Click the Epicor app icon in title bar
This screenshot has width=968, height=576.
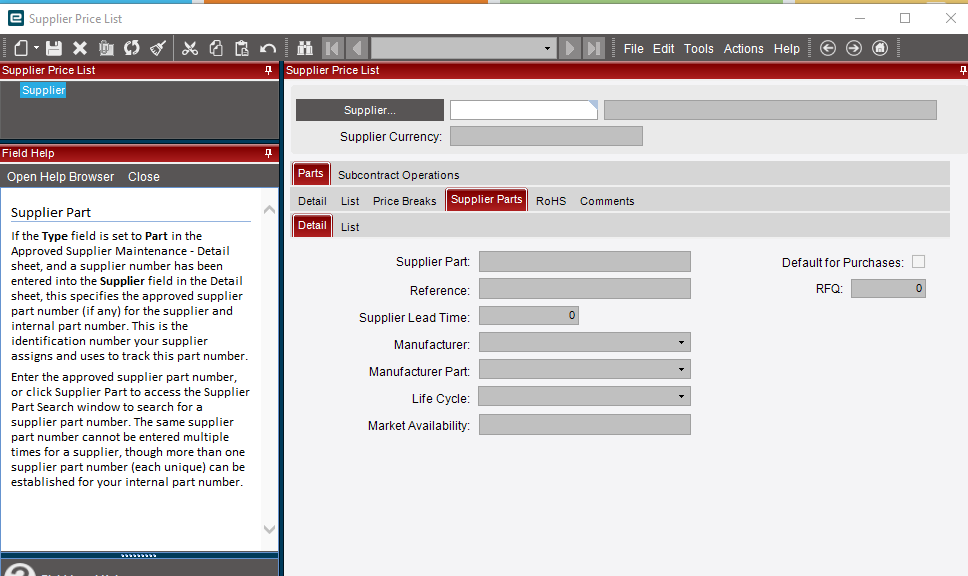(15, 19)
